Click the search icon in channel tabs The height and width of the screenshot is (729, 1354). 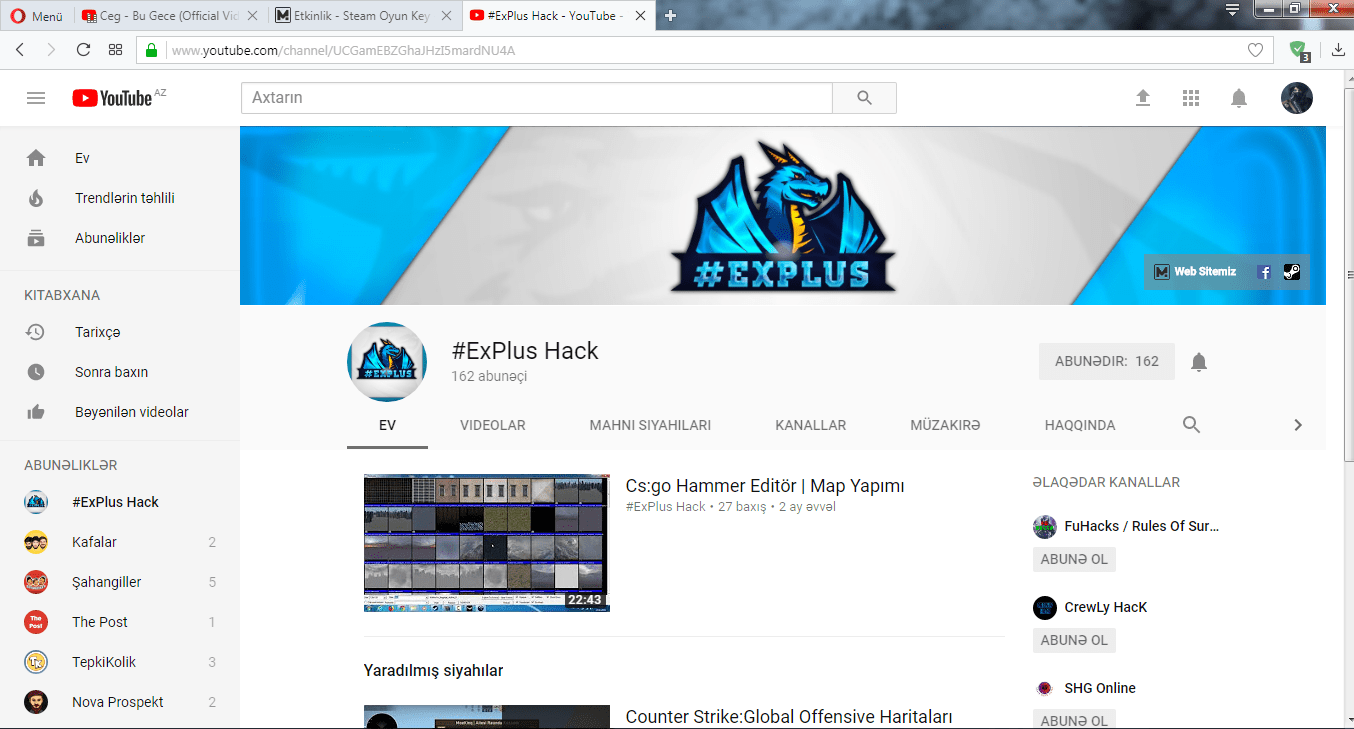[1191, 425]
